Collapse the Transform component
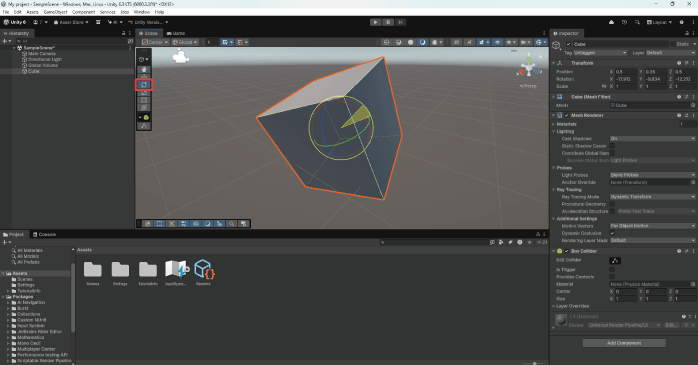The image size is (698, 365). click(x=553, y=63)
